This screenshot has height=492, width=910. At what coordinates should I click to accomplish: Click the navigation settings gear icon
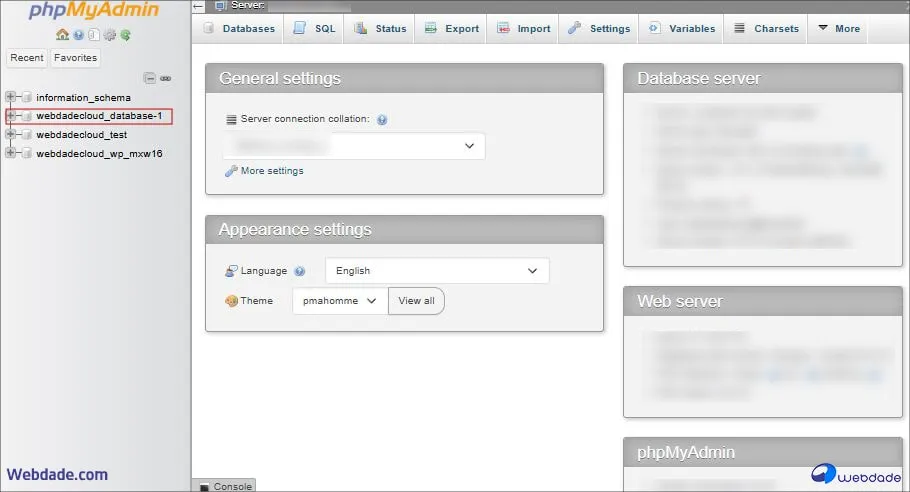coord(110,35)
